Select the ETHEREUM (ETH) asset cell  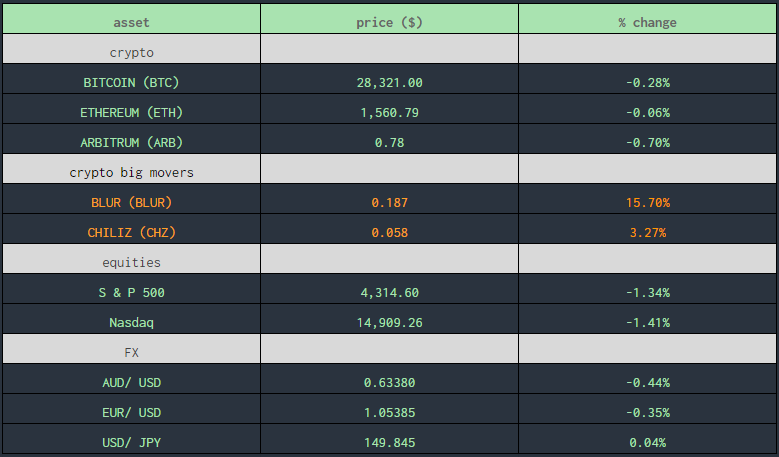pos(132,109)
